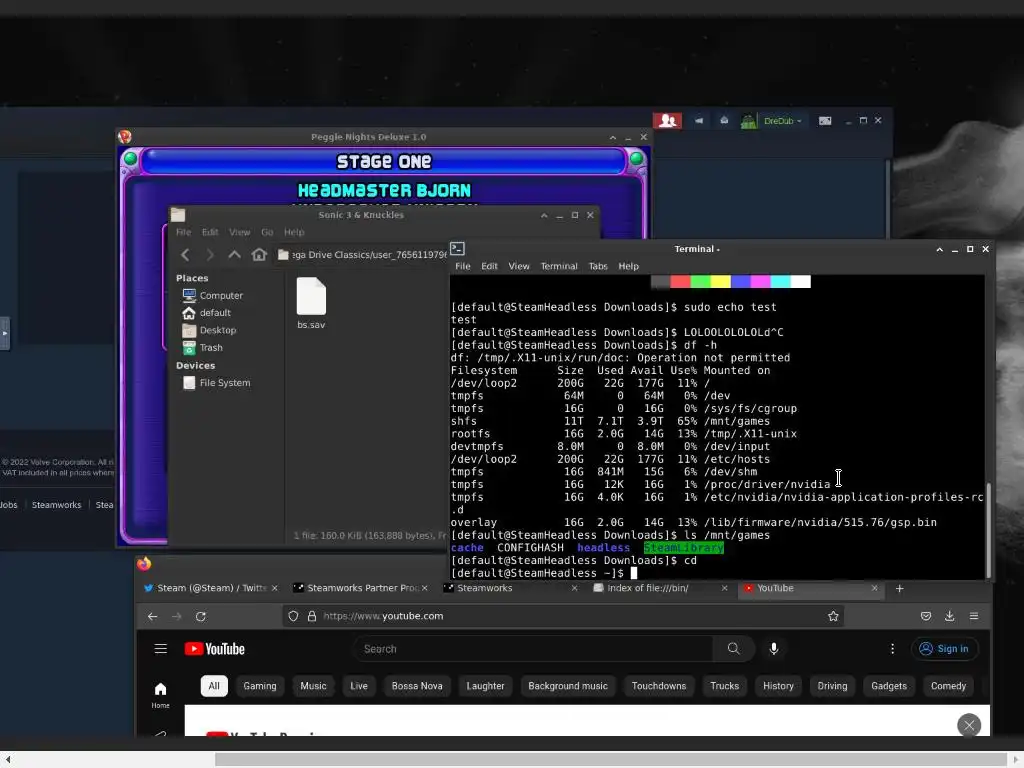
Task: Click YouTube search magnifier button
Action: [x=734, y=649]
